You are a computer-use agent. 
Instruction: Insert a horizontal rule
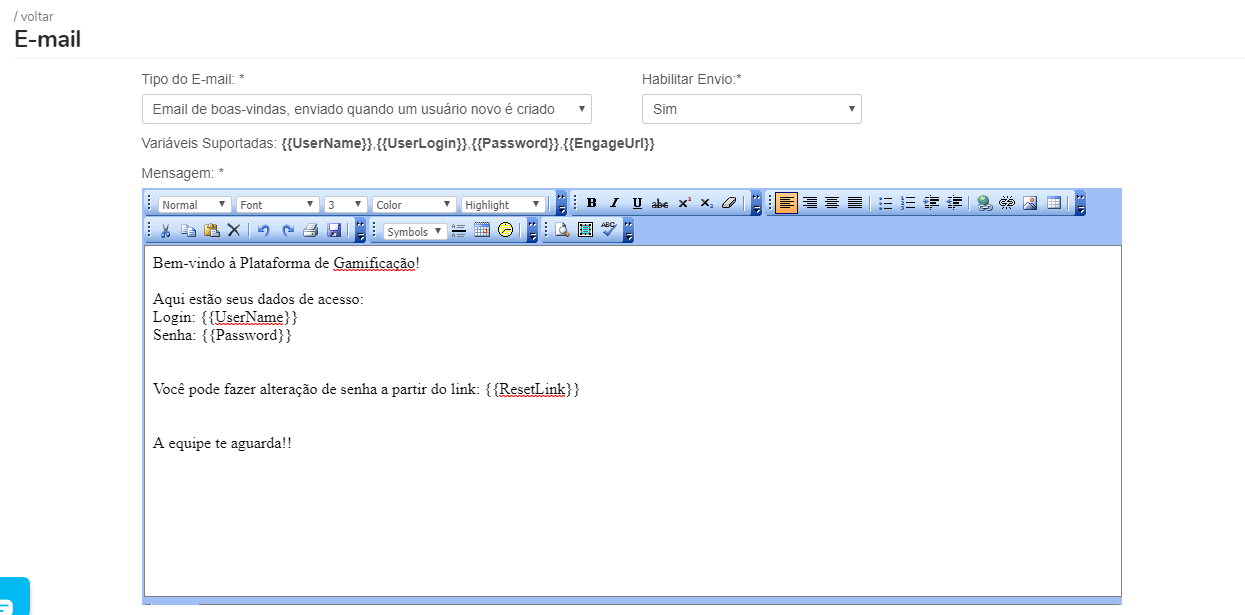459,230
